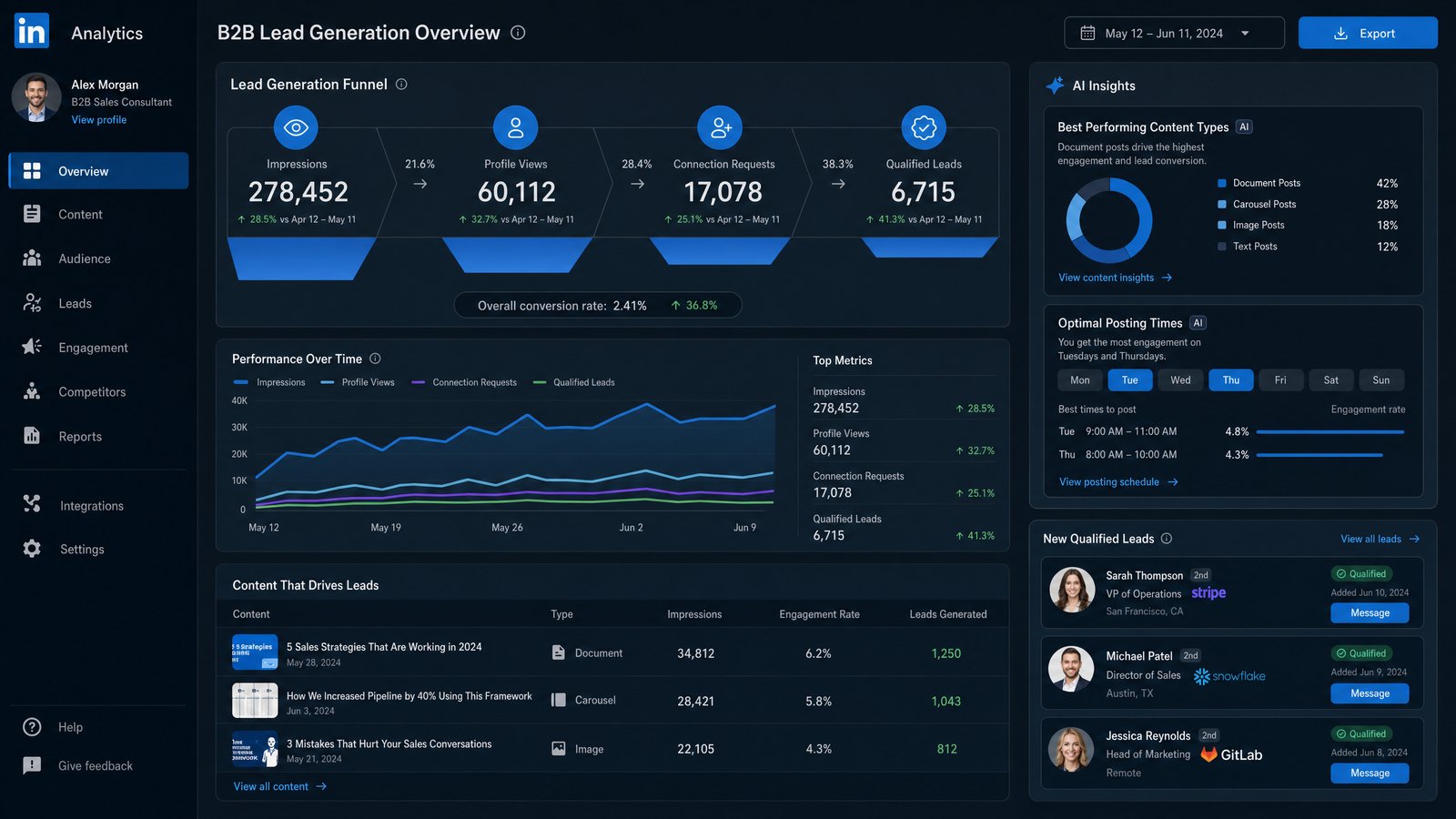Image resolution: width=1456 pixels, height=819 pixels.
Task: Click the Text Posts legend swatch
Action: [x=1222, y=247]
